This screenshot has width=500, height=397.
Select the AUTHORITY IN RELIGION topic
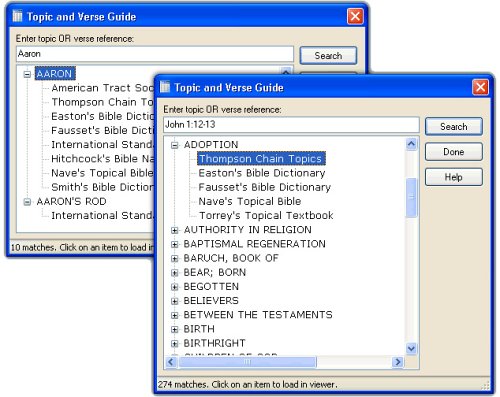248,230
